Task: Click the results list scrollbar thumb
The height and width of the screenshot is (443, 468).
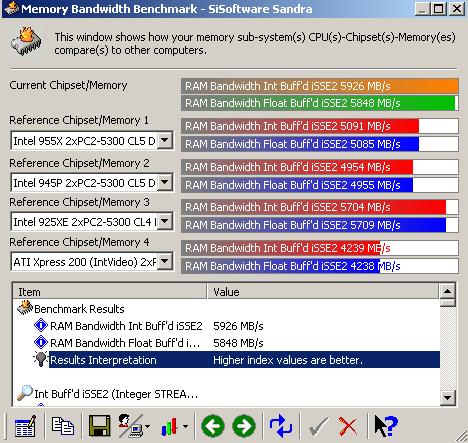Action: click(447, 303)
